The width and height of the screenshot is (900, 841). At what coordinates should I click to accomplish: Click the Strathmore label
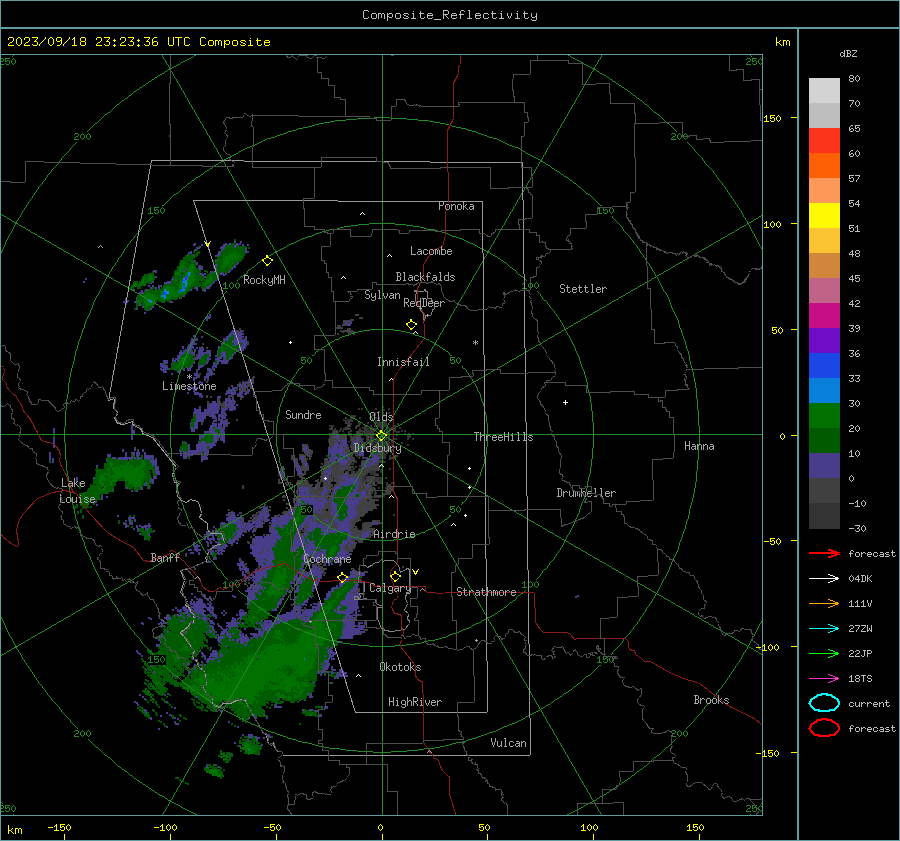pyautogui.click(x=486, y=592)
